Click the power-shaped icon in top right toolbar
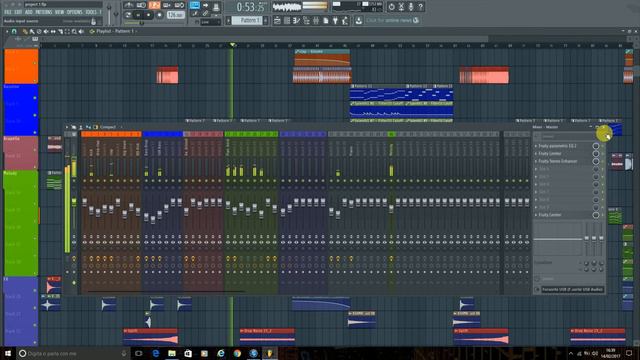Image resolution: width=640 pixels, height=360 pixels. [x=391, y=7]
